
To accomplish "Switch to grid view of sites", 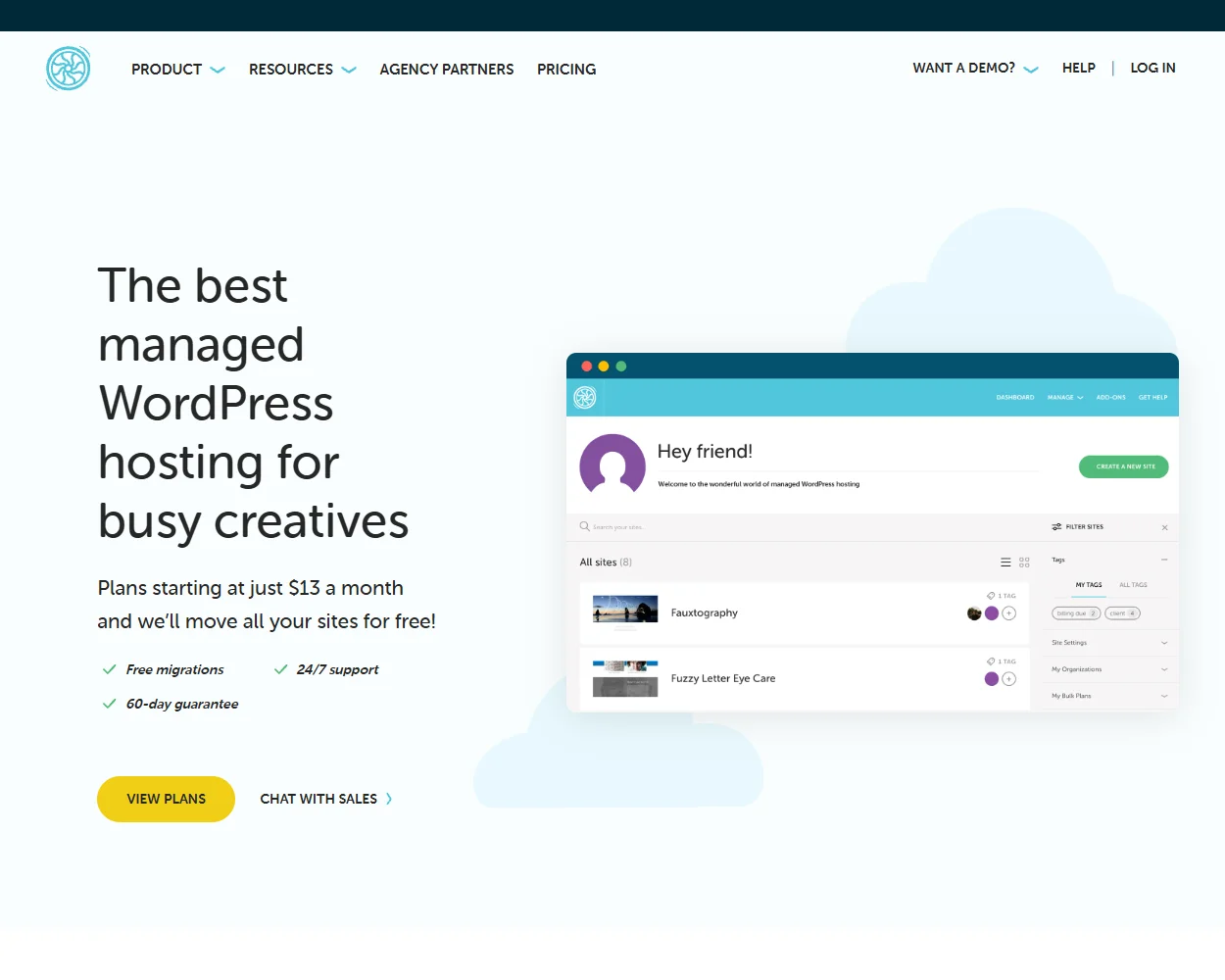I will click(1024, 562).
